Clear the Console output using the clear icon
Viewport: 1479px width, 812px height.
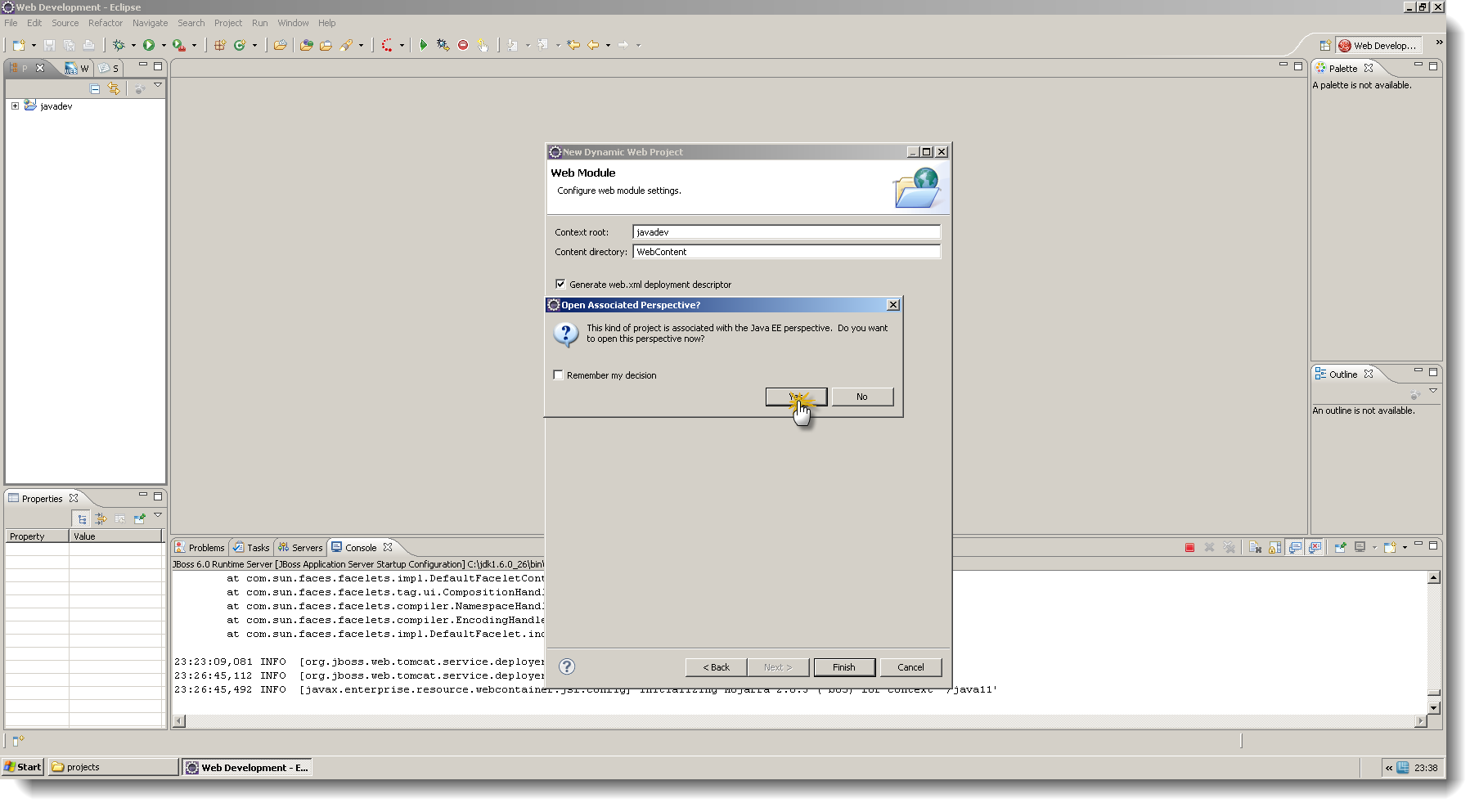(1256, 547)
